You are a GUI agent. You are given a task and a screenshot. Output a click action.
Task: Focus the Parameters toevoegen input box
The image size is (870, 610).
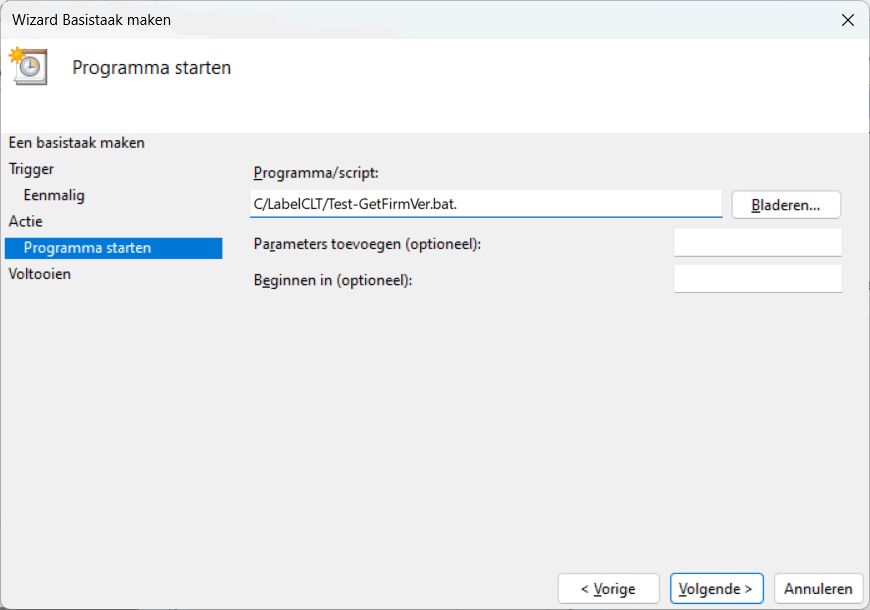point(757,243)
